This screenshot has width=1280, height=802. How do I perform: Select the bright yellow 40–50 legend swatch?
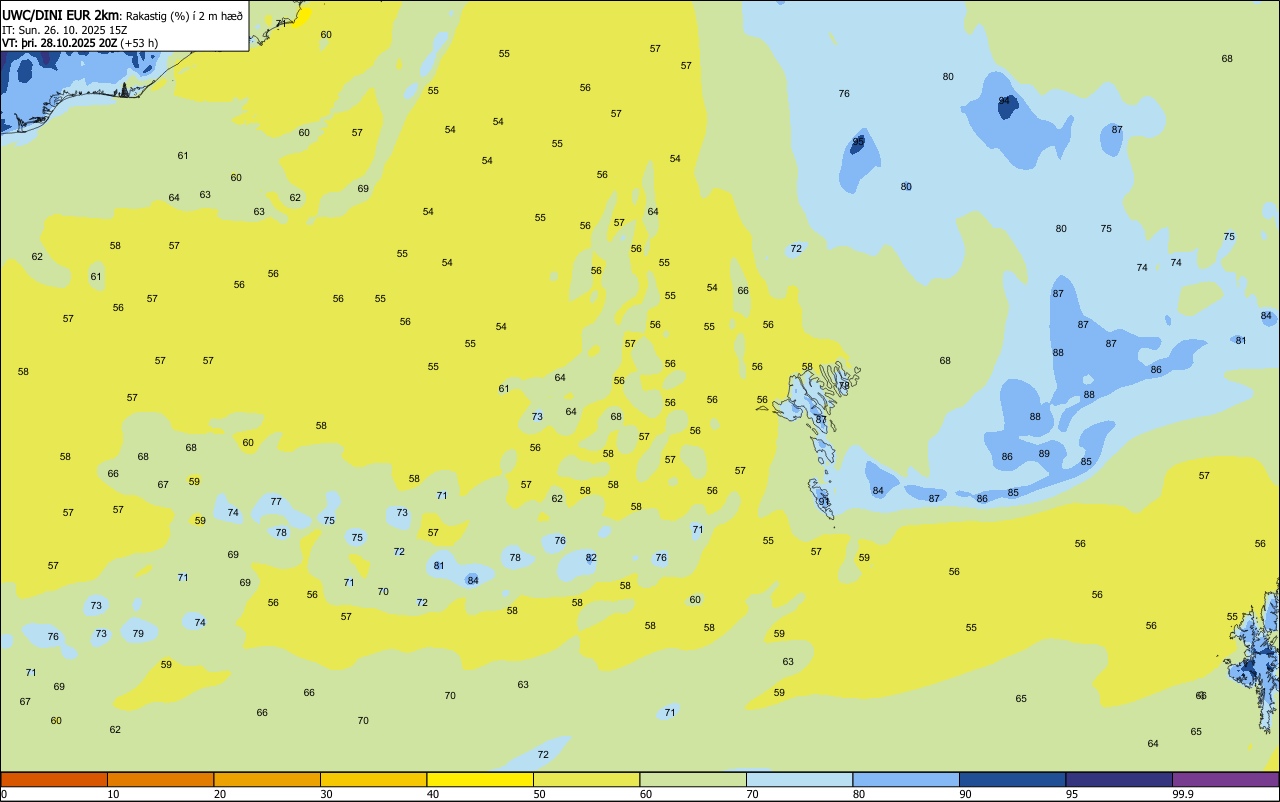(480, 779)
